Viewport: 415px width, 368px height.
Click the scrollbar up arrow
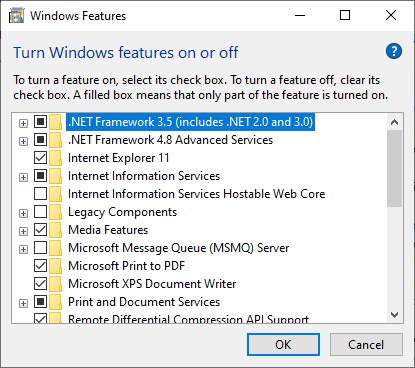395,122
